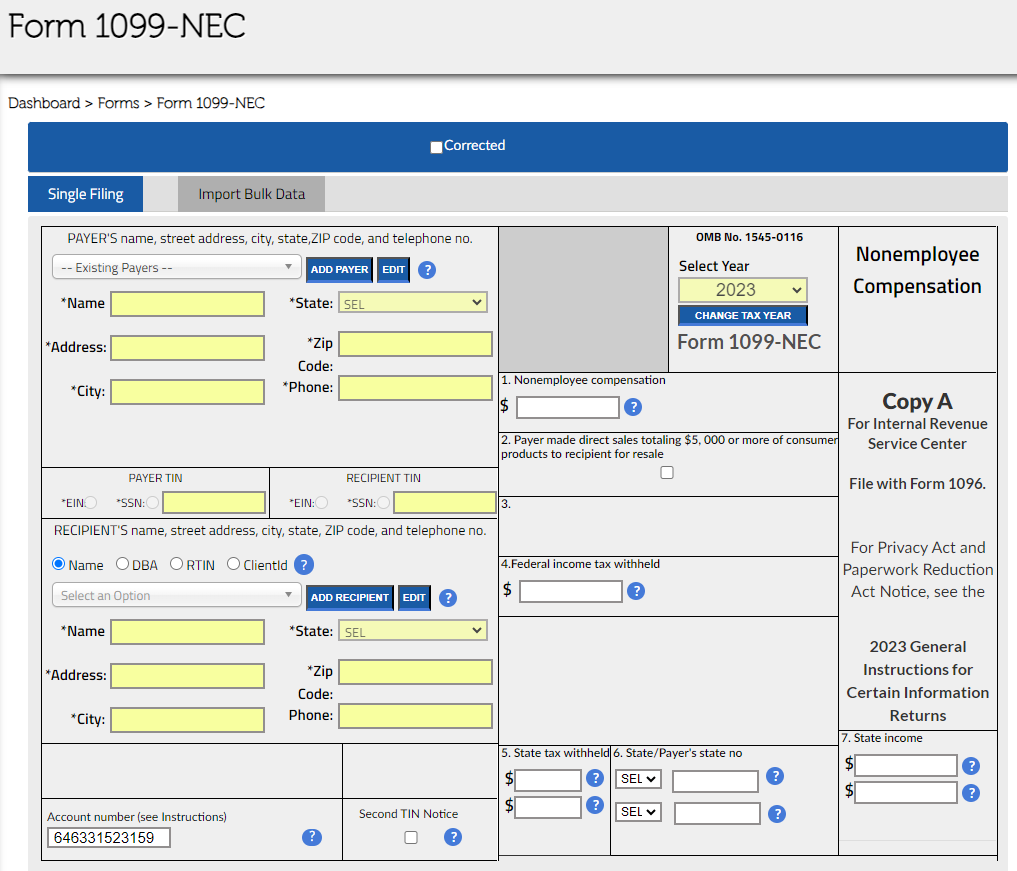Image resolution: width=1017 pixels, height=871 pixels.
Task: Open the Existing Payers dropdown
Action: (176, 267)
